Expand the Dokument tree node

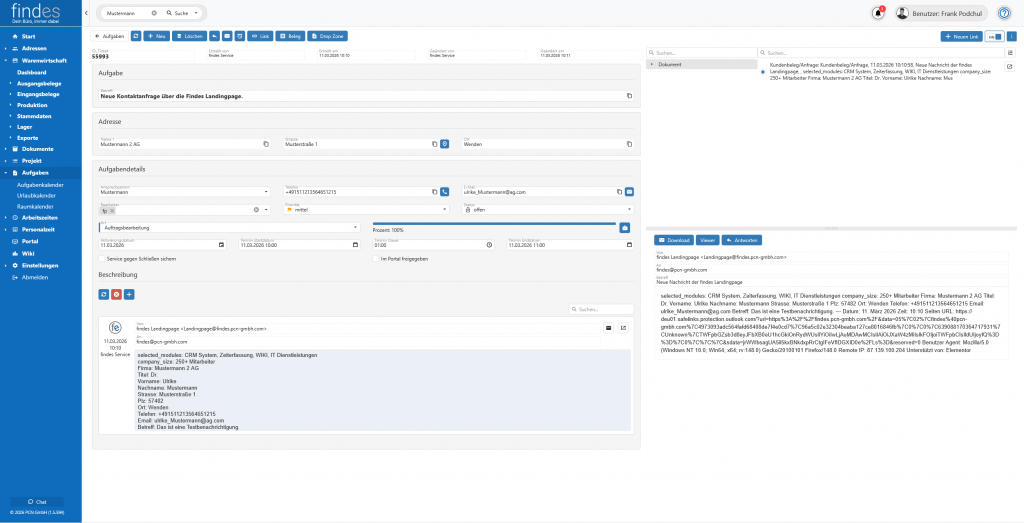652,64
